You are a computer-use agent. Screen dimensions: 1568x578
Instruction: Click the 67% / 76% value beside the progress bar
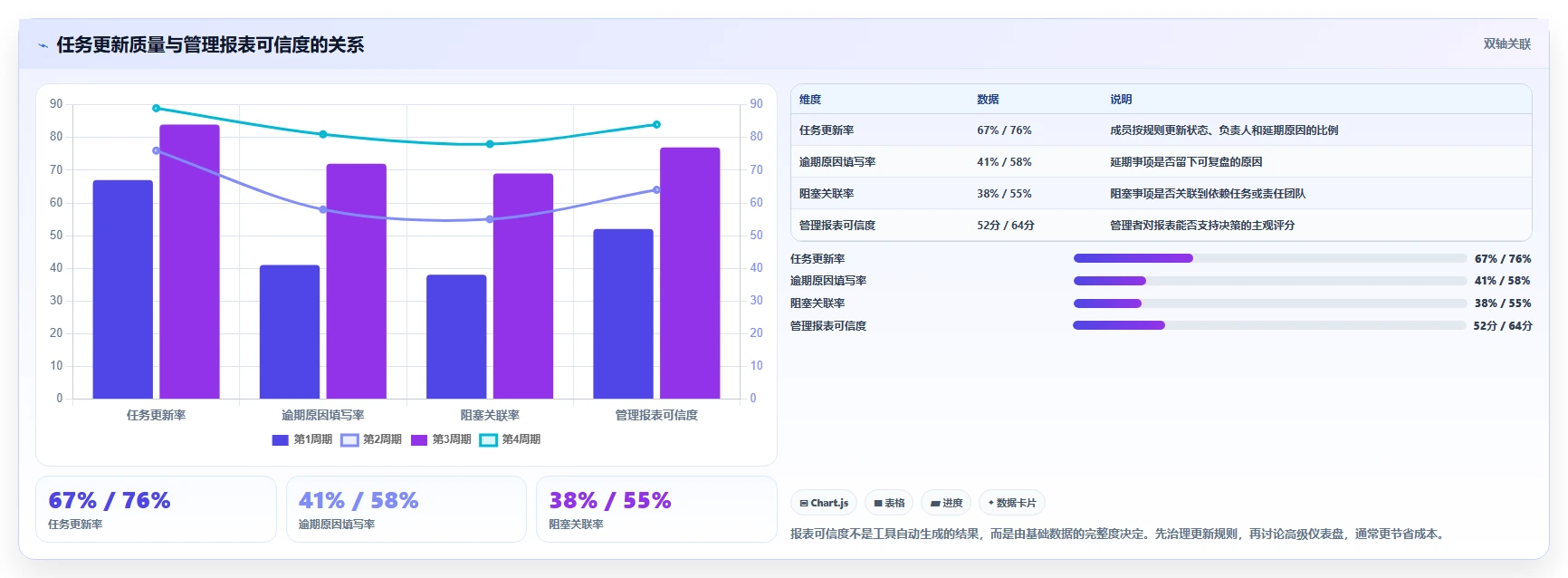click(1503, 258)
